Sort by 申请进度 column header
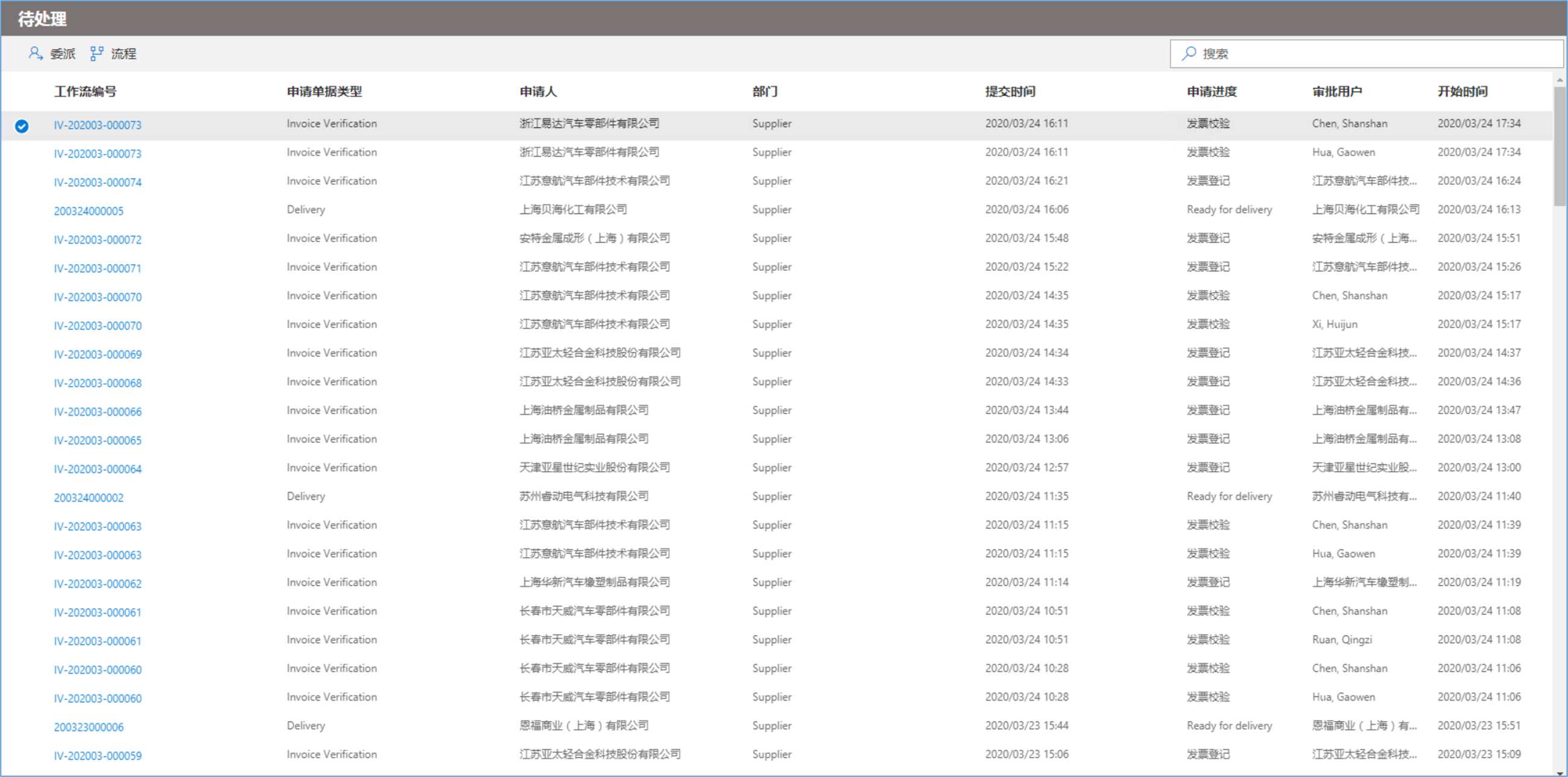Screen dimensions: 1568x777 click(1212, 91)
